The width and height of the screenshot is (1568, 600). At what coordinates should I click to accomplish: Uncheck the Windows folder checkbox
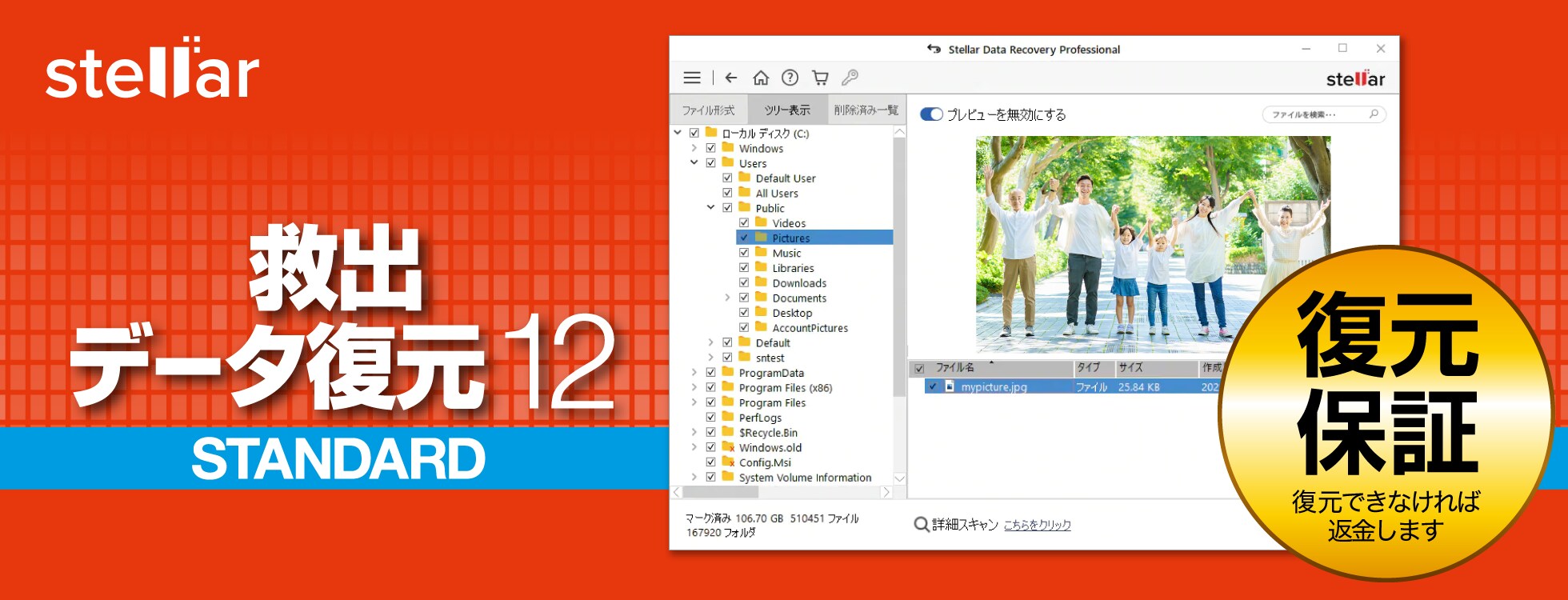tap(710, 148)
